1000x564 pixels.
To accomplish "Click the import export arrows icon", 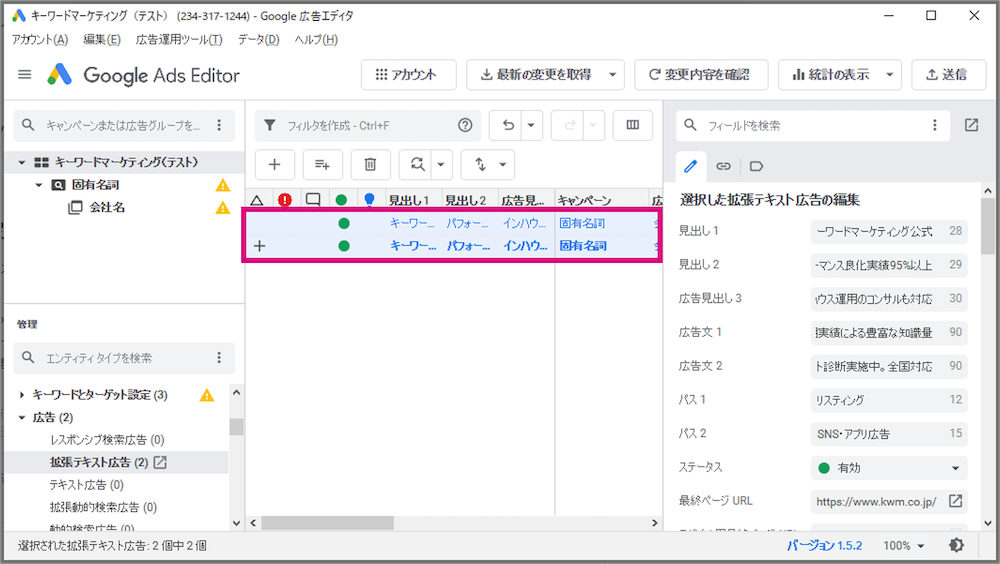I will point(480,165).
